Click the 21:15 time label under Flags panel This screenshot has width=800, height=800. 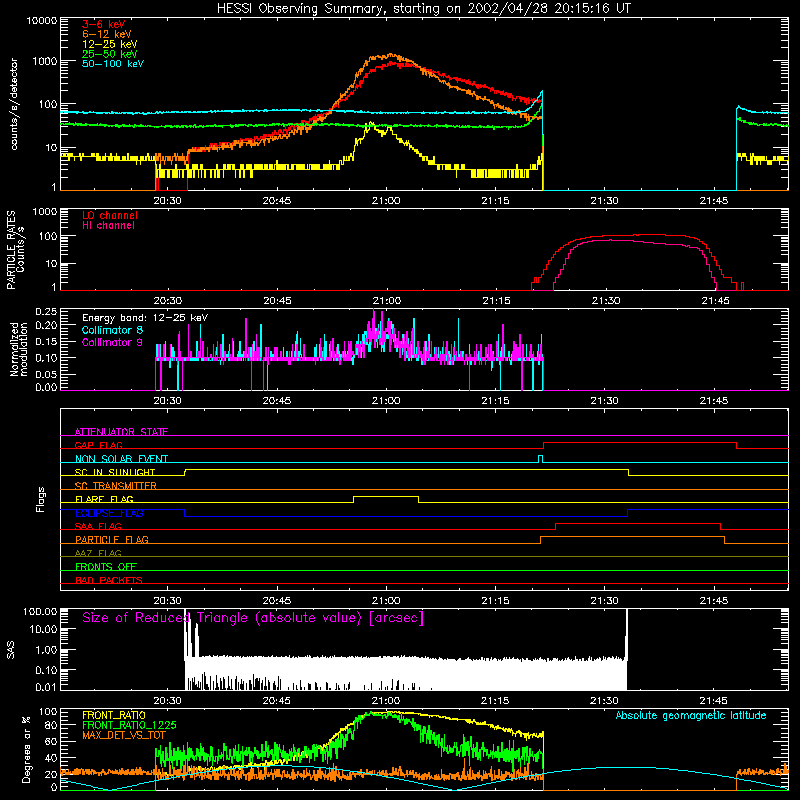click(495, 601)
